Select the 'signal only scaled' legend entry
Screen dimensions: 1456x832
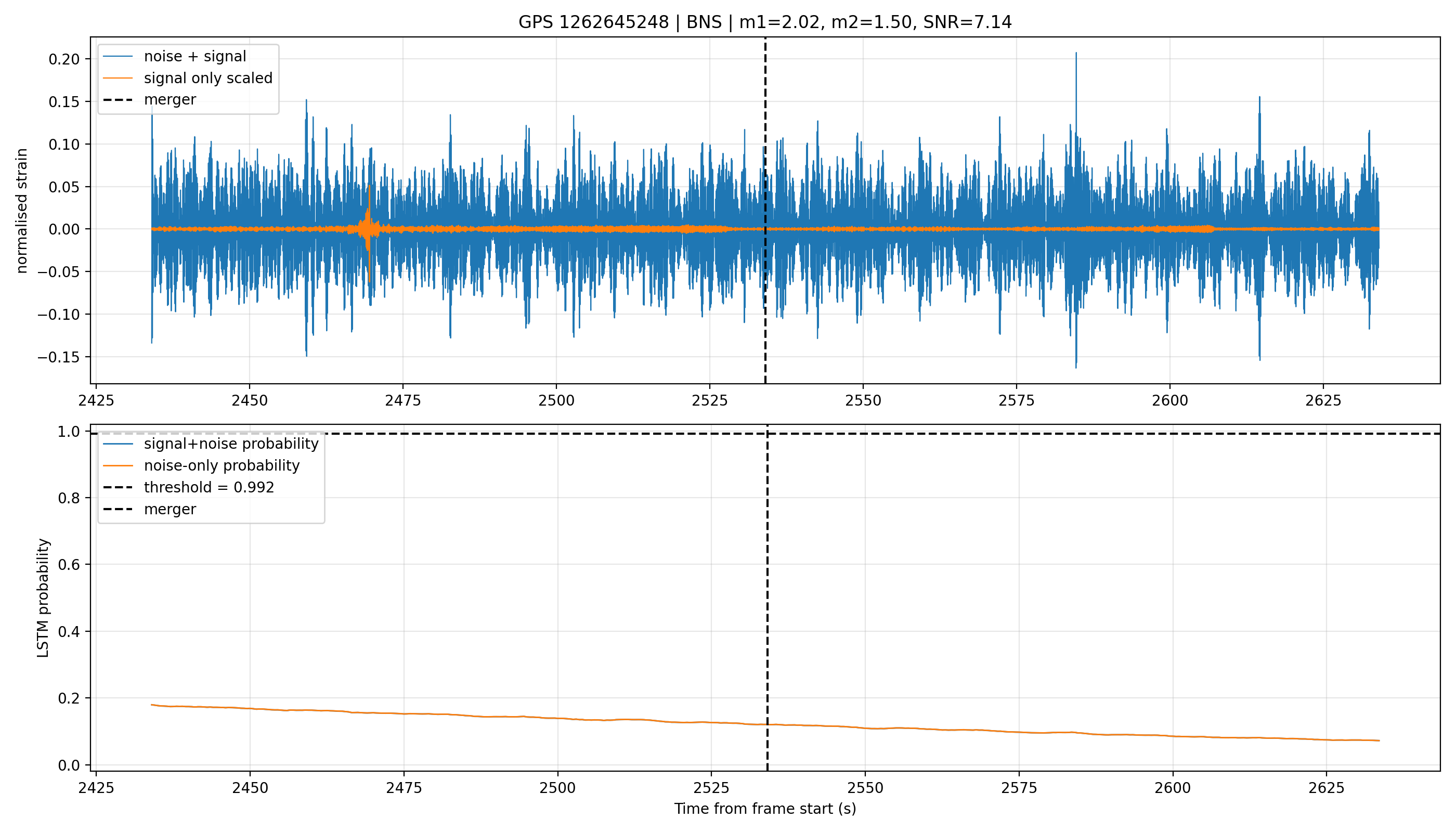pos(208,79)
